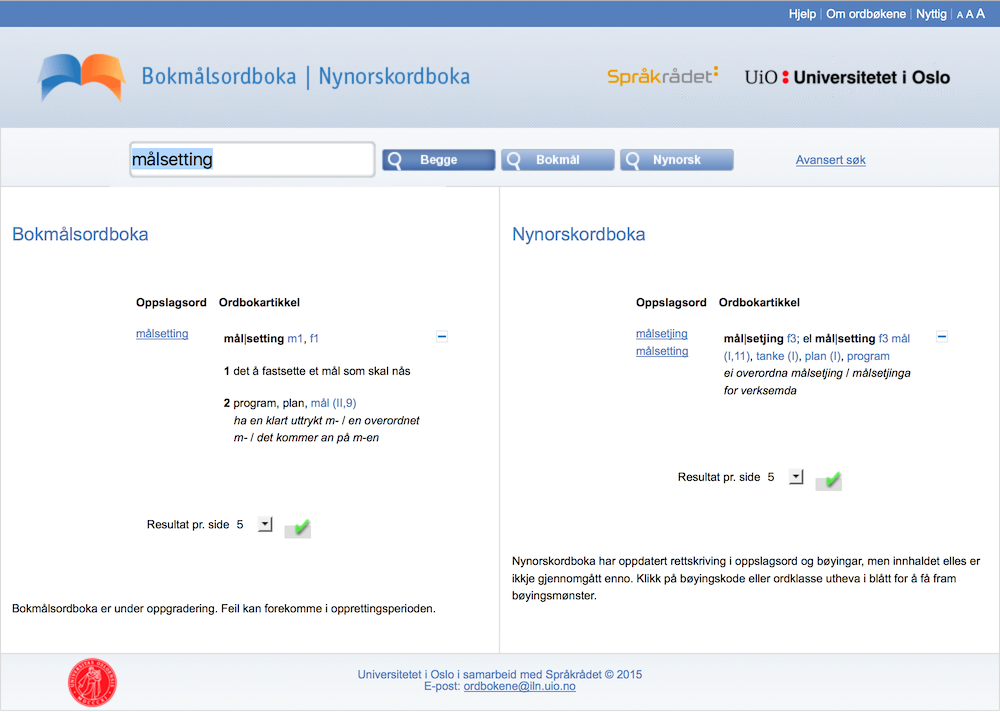The width and height of the screenshot is (1000, 712).
Task: Collapse the Nynorsk målsetjing article
Action: click(x=941, y=337)
